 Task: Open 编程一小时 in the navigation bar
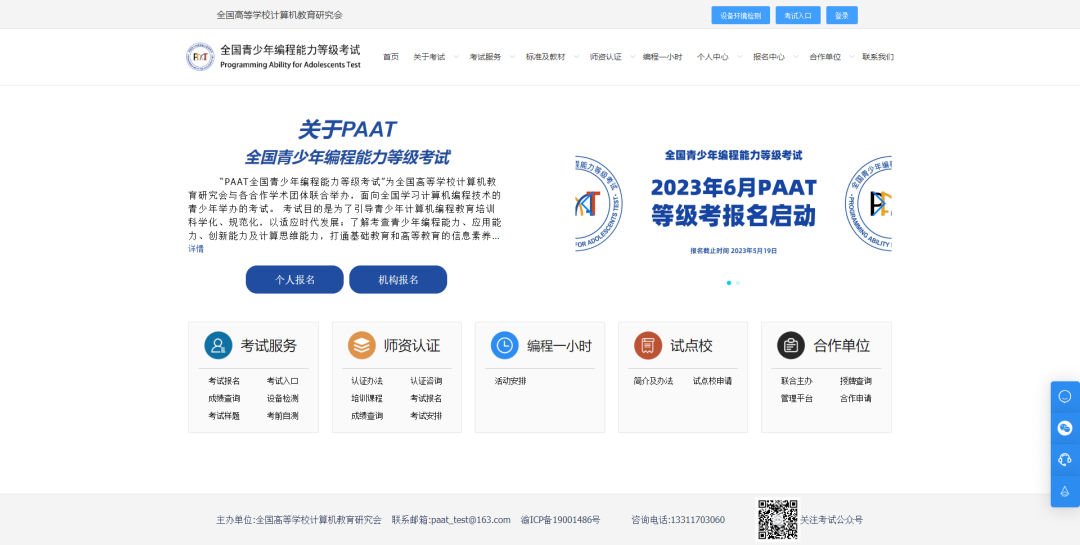(663, 57)
